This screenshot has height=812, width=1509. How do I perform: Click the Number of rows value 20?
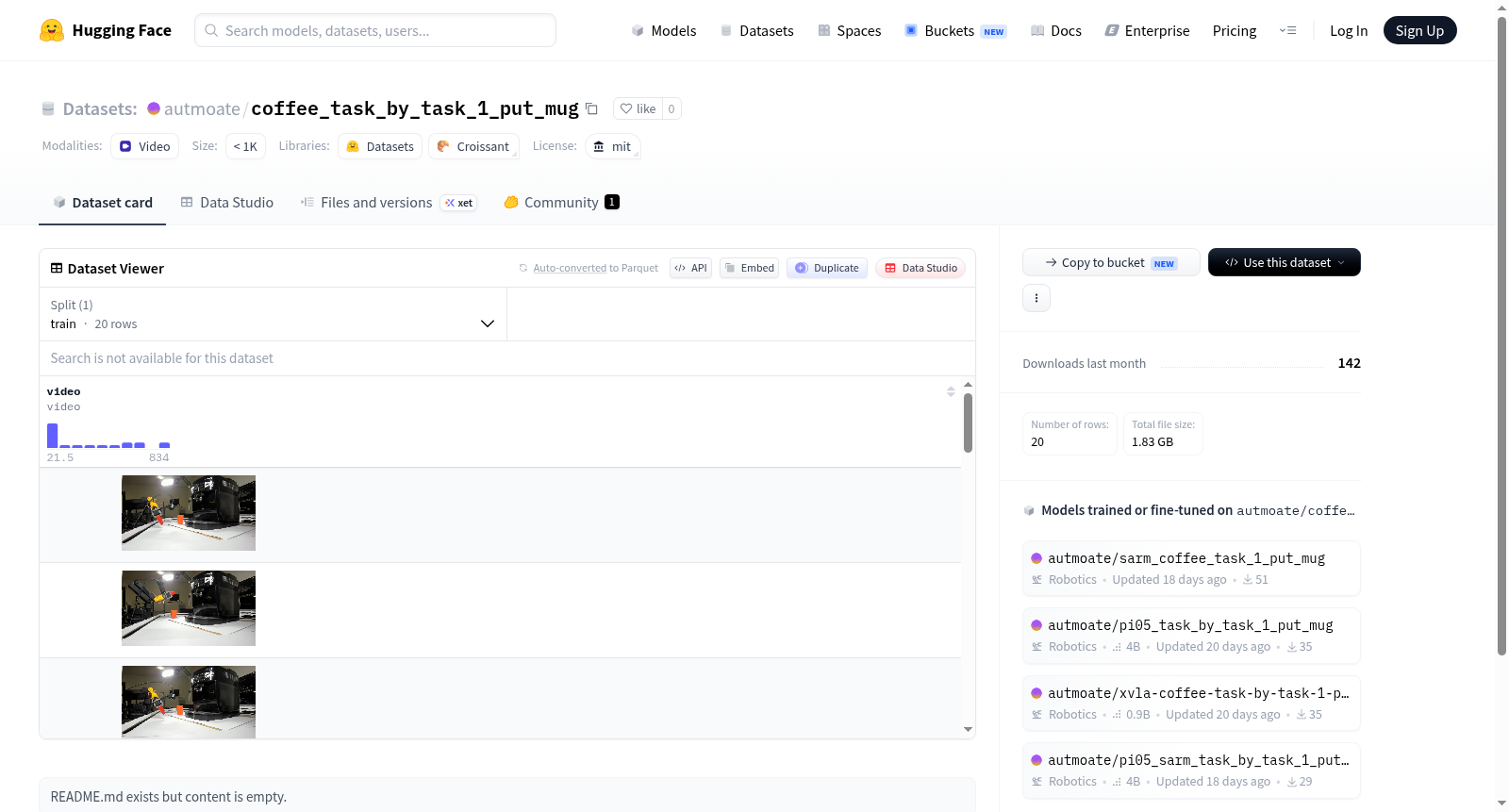pos(1070,434)
